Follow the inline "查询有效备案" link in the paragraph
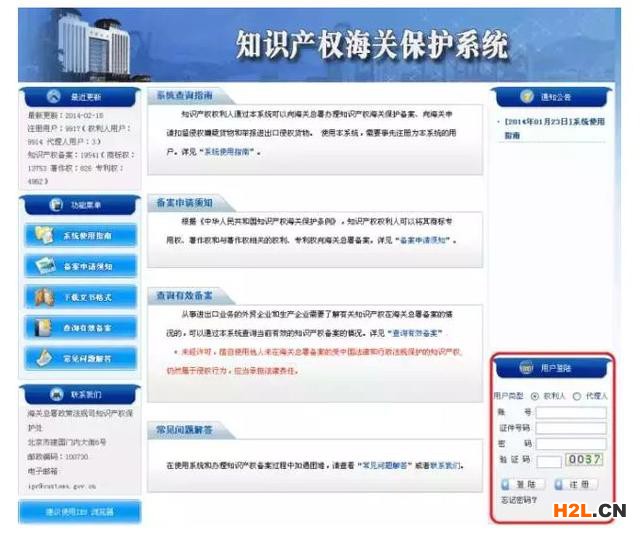The height and width of the screenshot is (533, 640). (x=414, y=333)
